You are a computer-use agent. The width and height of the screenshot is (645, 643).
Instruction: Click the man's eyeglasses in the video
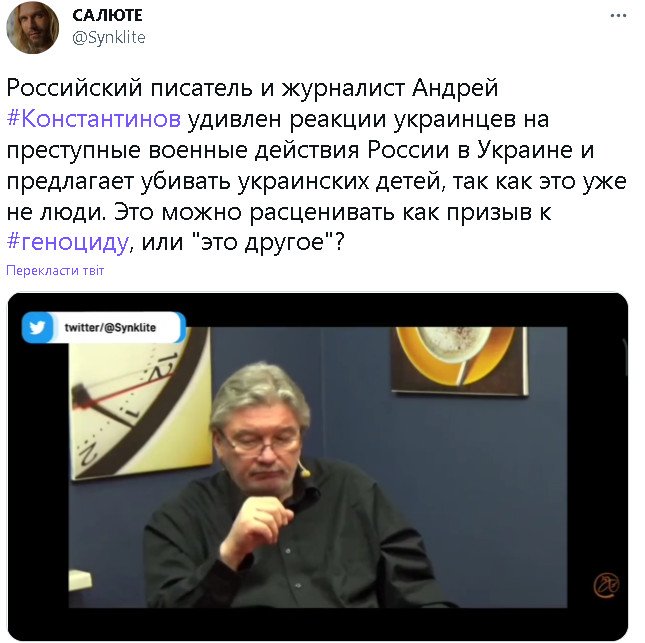click(261, 443)
